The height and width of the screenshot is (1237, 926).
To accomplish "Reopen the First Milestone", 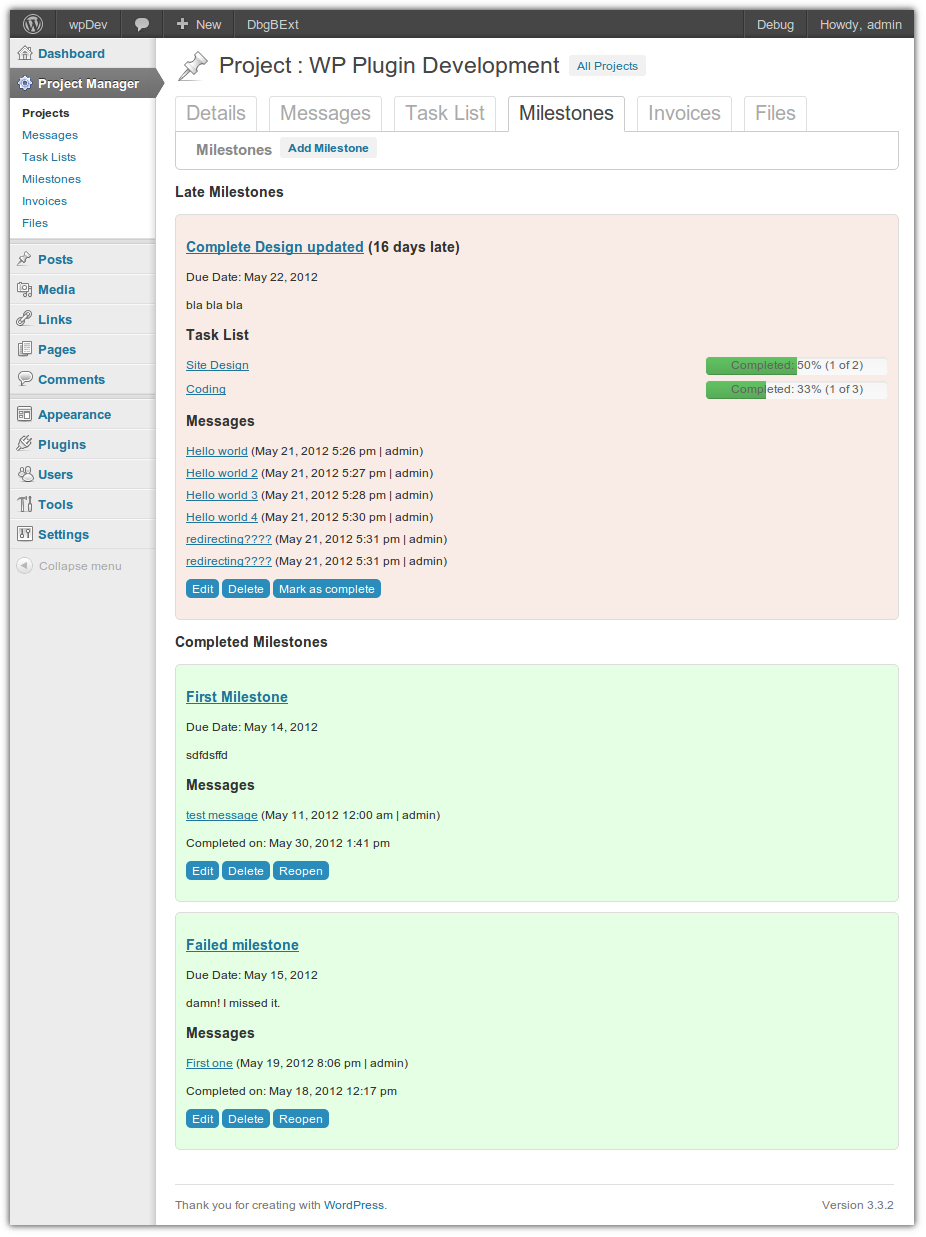I will pos(300,871).
